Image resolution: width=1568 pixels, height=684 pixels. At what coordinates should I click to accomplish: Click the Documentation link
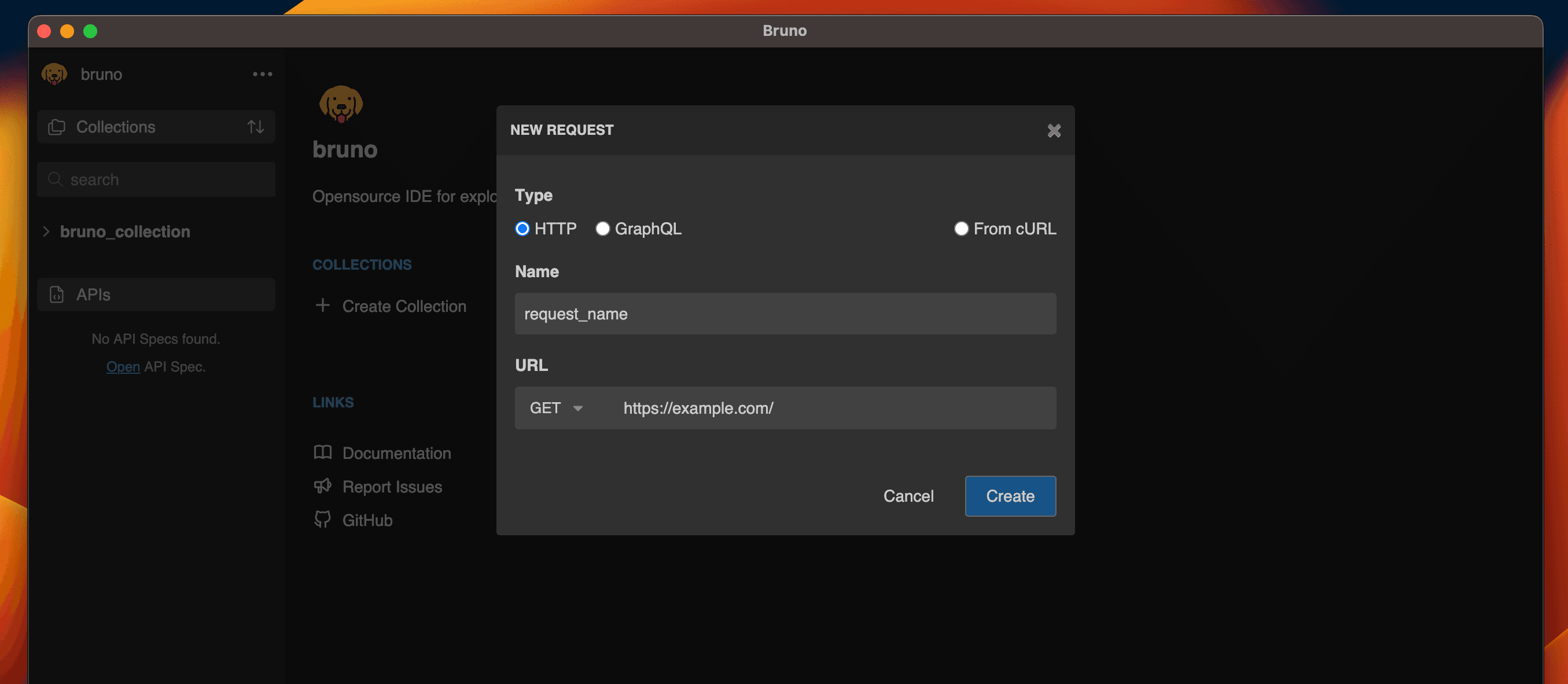[x=397, y=452]
